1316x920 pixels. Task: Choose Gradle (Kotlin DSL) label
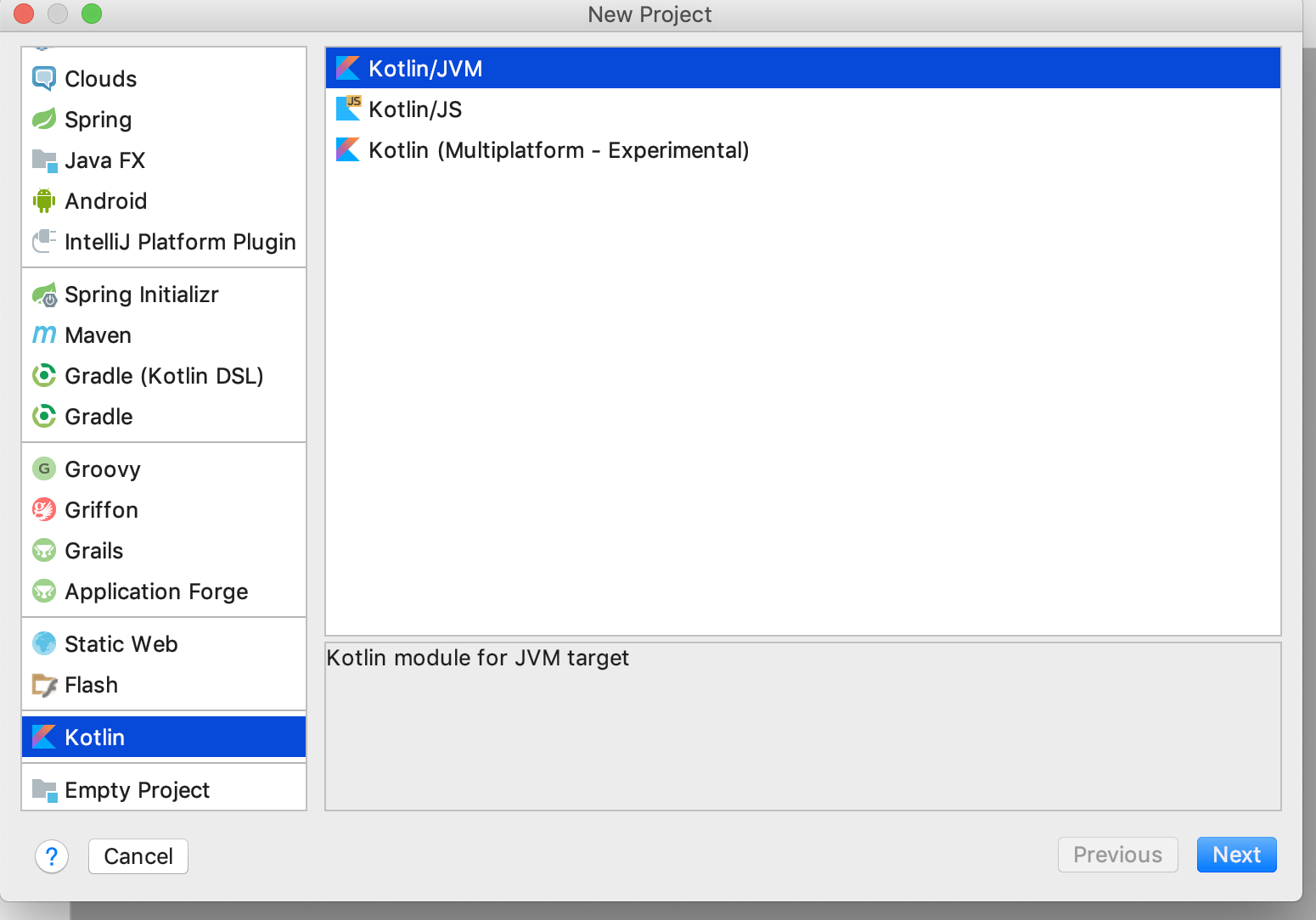[165, 376]
